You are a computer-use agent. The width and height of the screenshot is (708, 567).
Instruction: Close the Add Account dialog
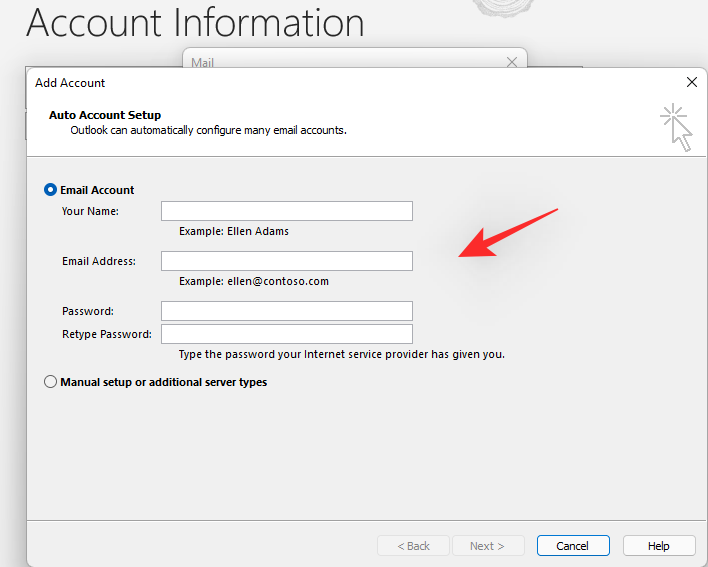coord(691,82)
